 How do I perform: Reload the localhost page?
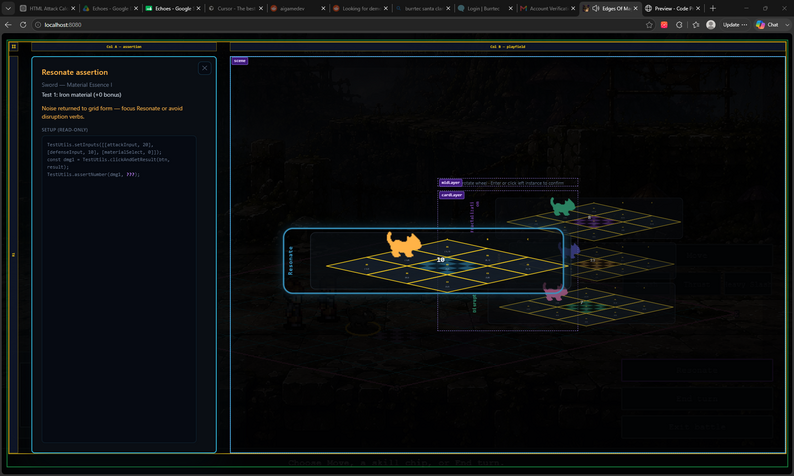23,25
